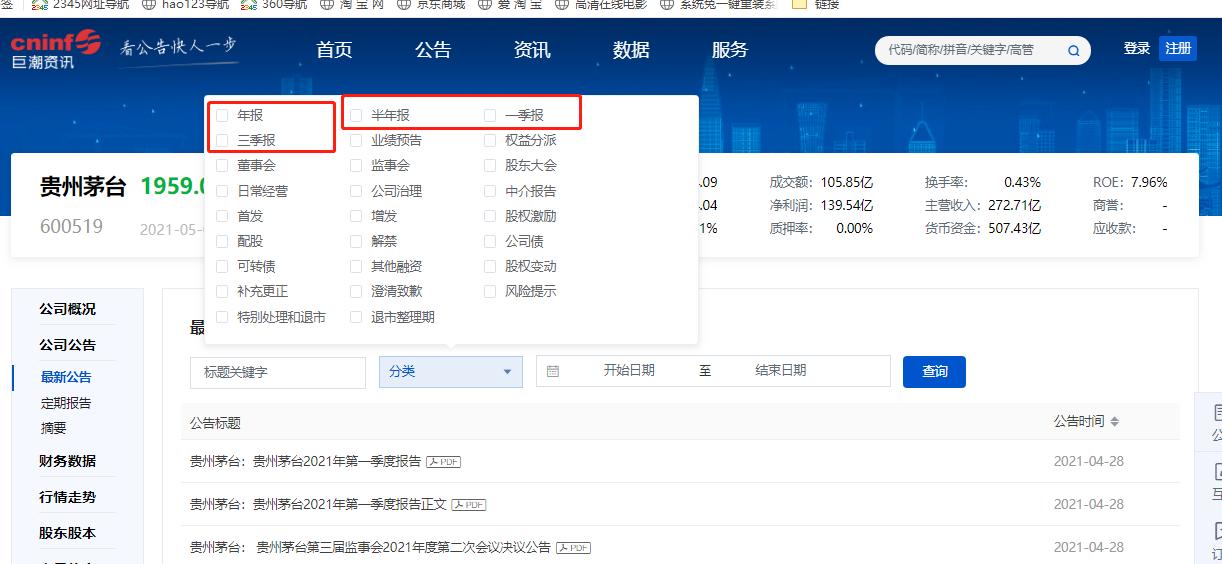This screenshot has width=1222, height=564.
Task: Sort by 公告时间 arrow icon
Action: pyautogui.click(x=1115, y=422)
